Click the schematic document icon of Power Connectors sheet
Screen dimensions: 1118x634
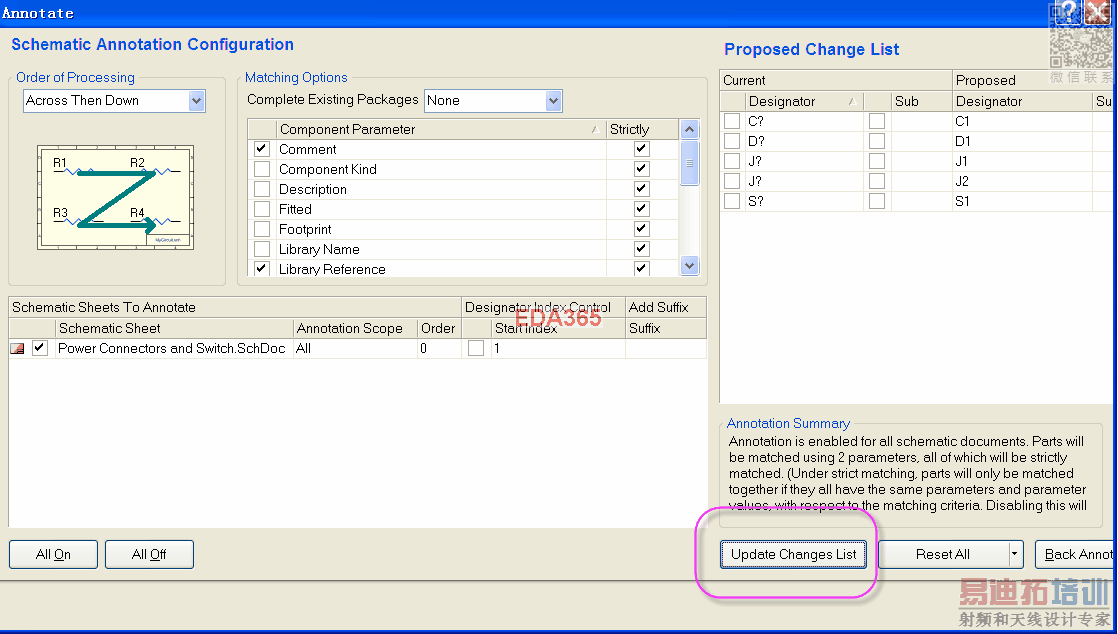tap(18, 348)
